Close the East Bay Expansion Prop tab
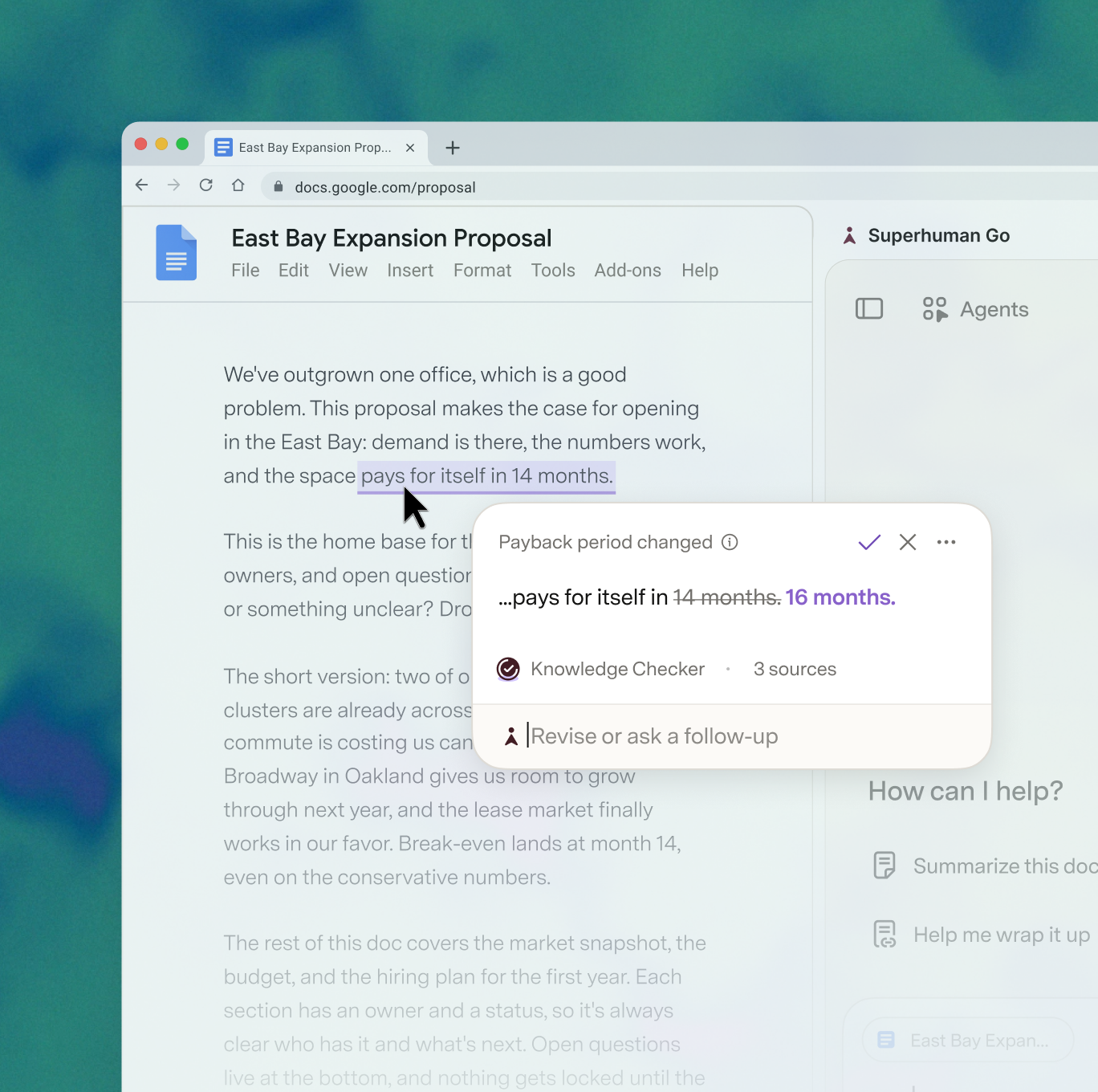This screenshot has width=1098, height=1092. (410, 148)
